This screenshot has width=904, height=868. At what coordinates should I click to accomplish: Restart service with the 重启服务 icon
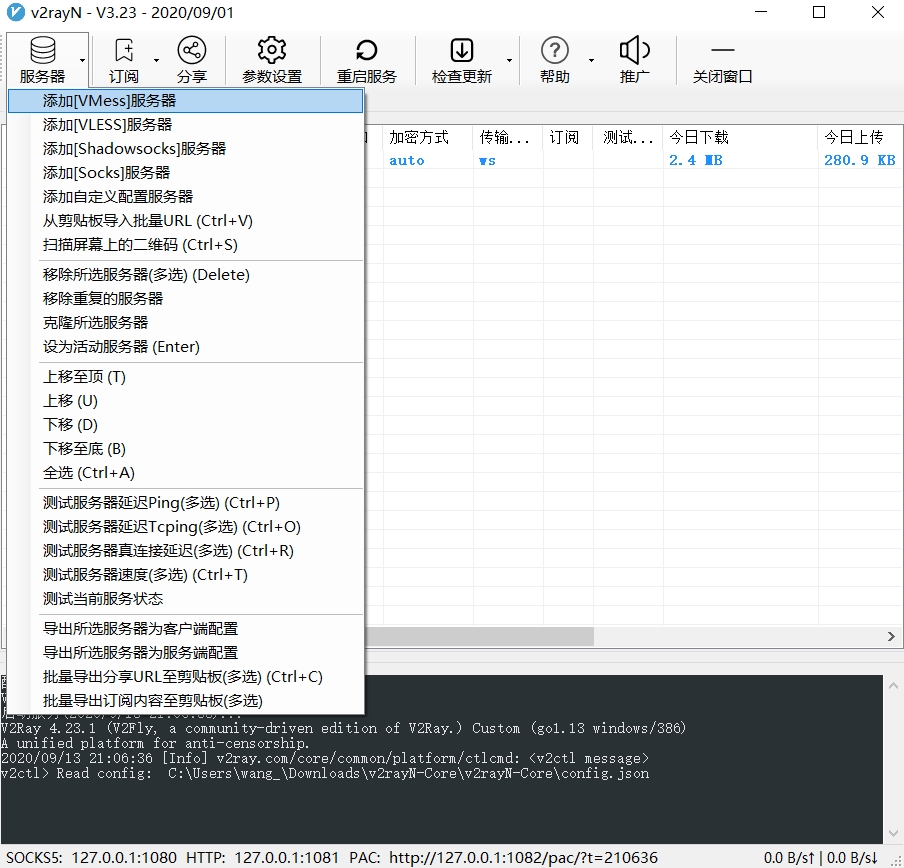coord(366,60)
